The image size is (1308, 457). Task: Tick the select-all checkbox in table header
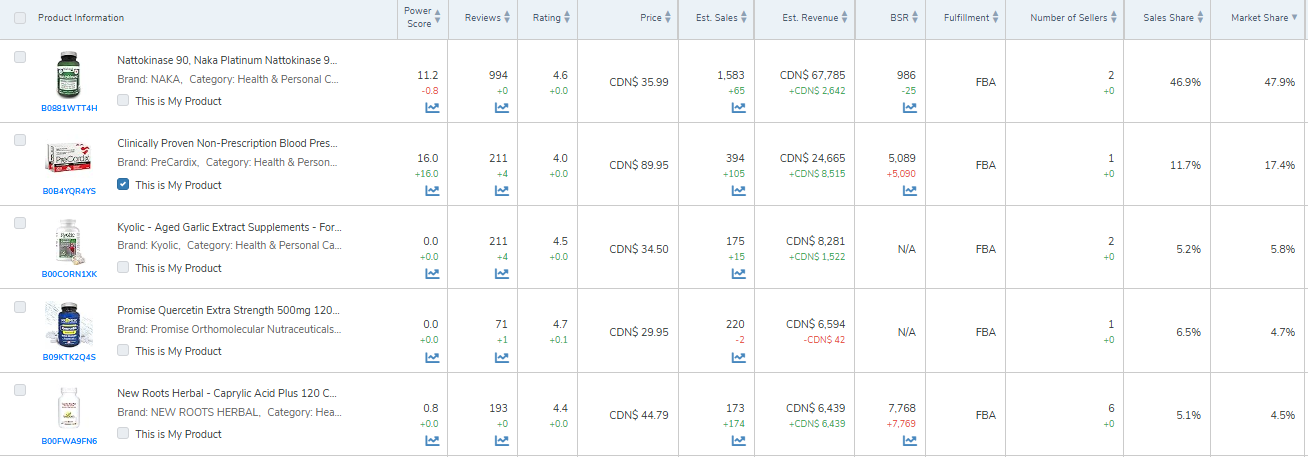[21, 18]
